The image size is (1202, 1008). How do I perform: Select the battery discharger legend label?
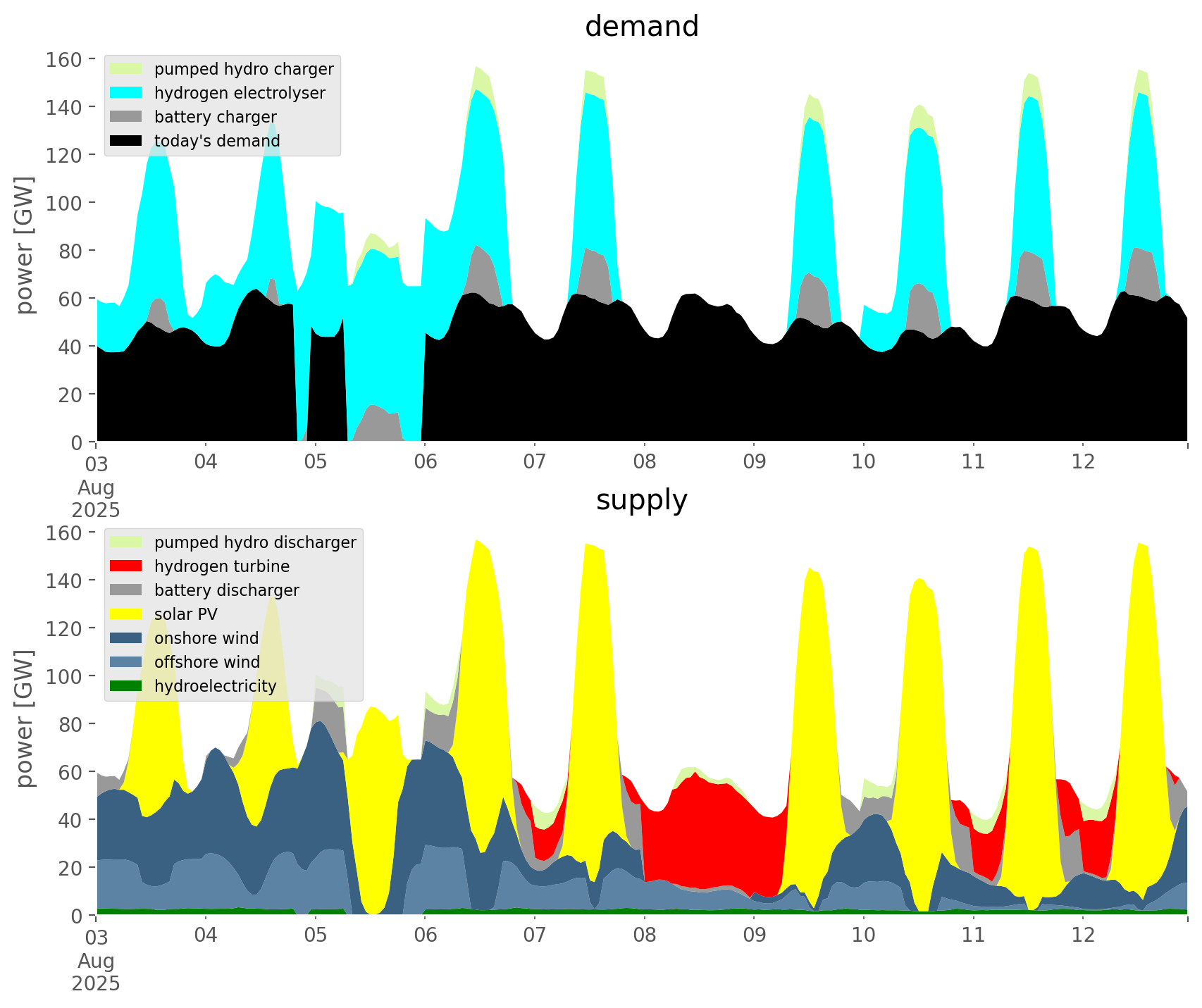[226, 590]
